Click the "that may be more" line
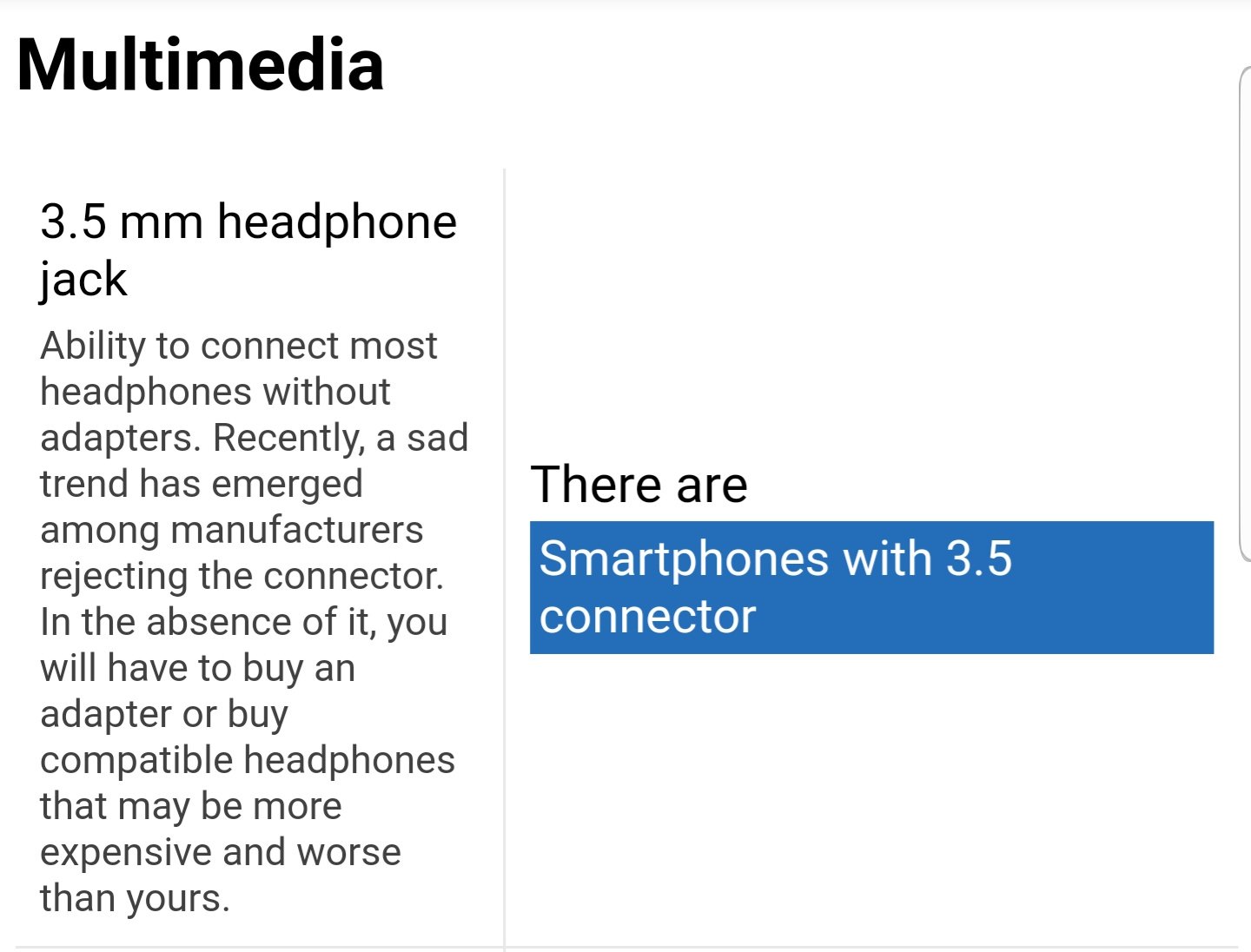This screenshot has width=1251, height=952. pos(190,806)
